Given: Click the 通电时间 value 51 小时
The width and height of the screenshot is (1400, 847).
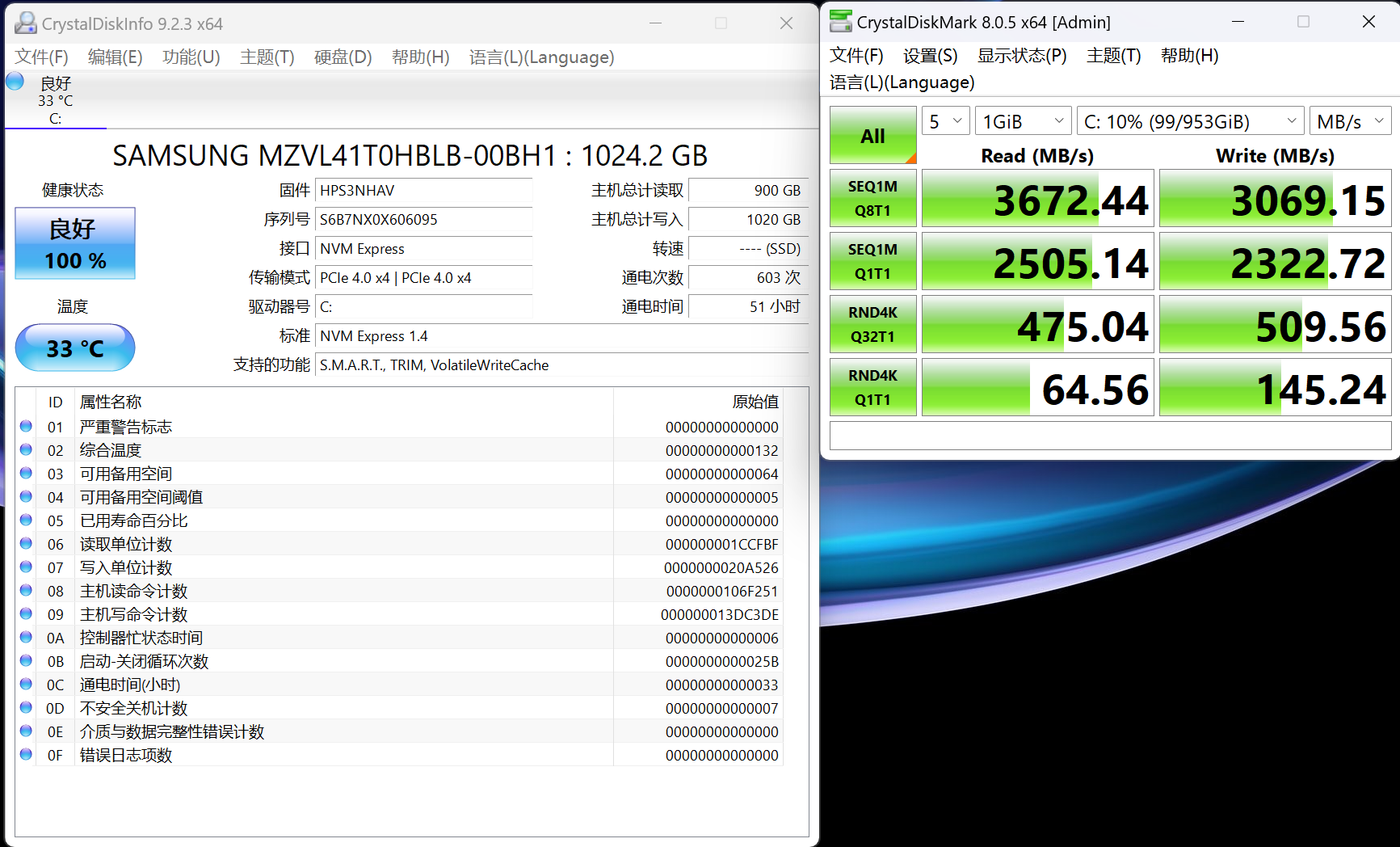Looking at the screenshot, I should click(x=749, y=306).
